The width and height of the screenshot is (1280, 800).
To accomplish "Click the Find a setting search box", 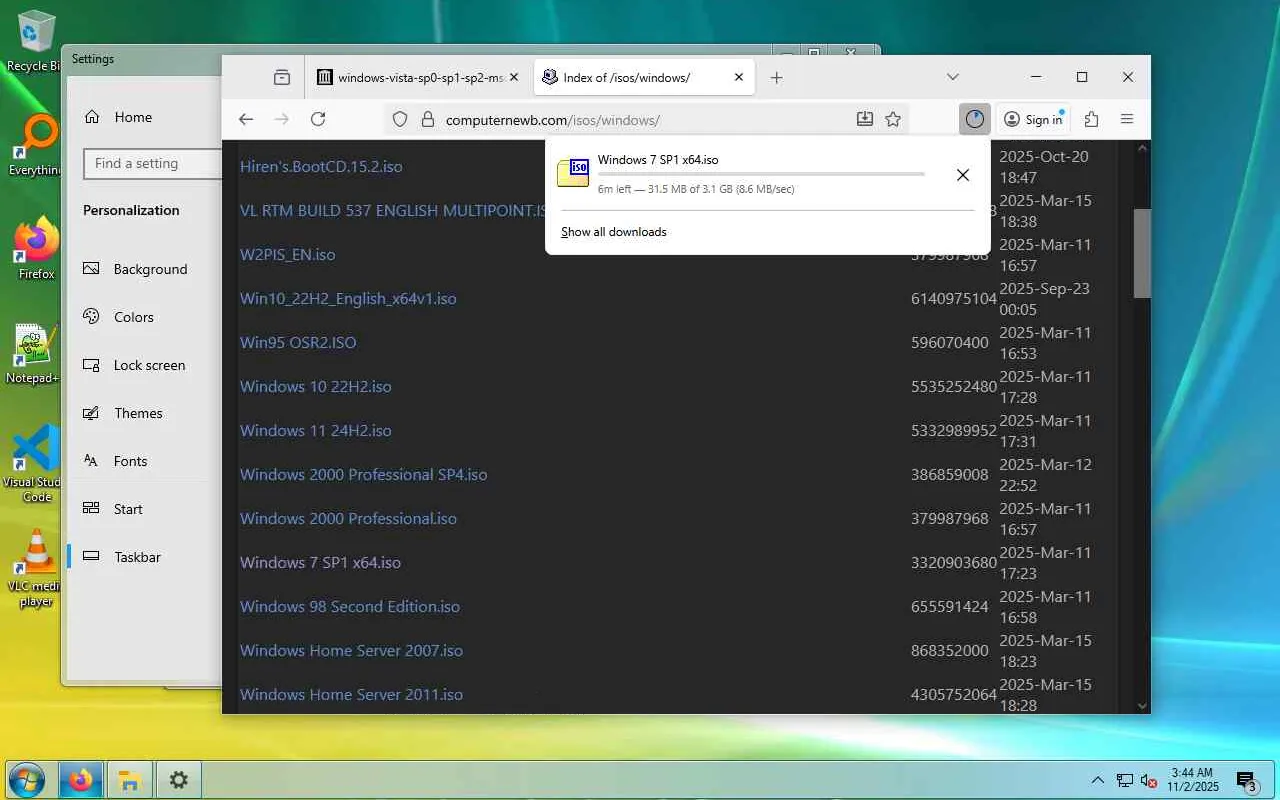I will pyautogui.click(x=153, y=164).
